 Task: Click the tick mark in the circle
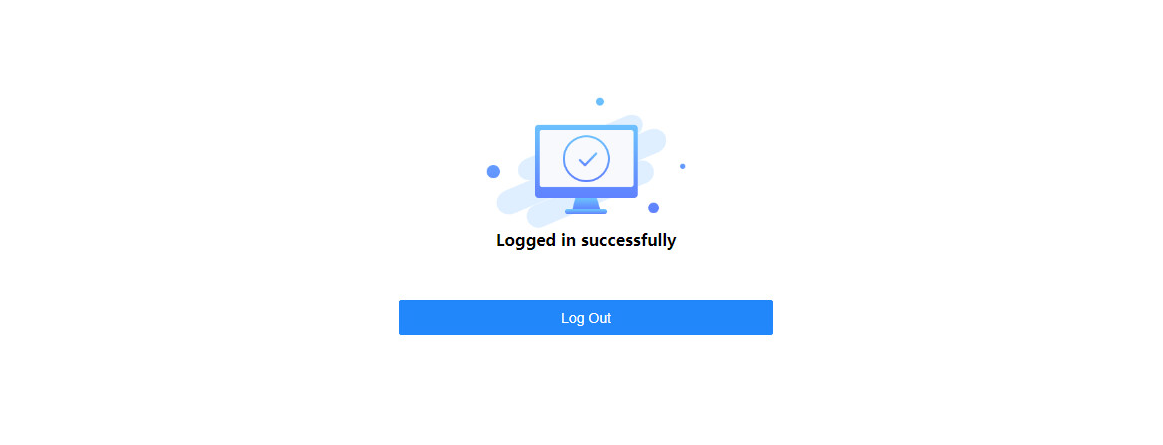(x=587, y=159)
